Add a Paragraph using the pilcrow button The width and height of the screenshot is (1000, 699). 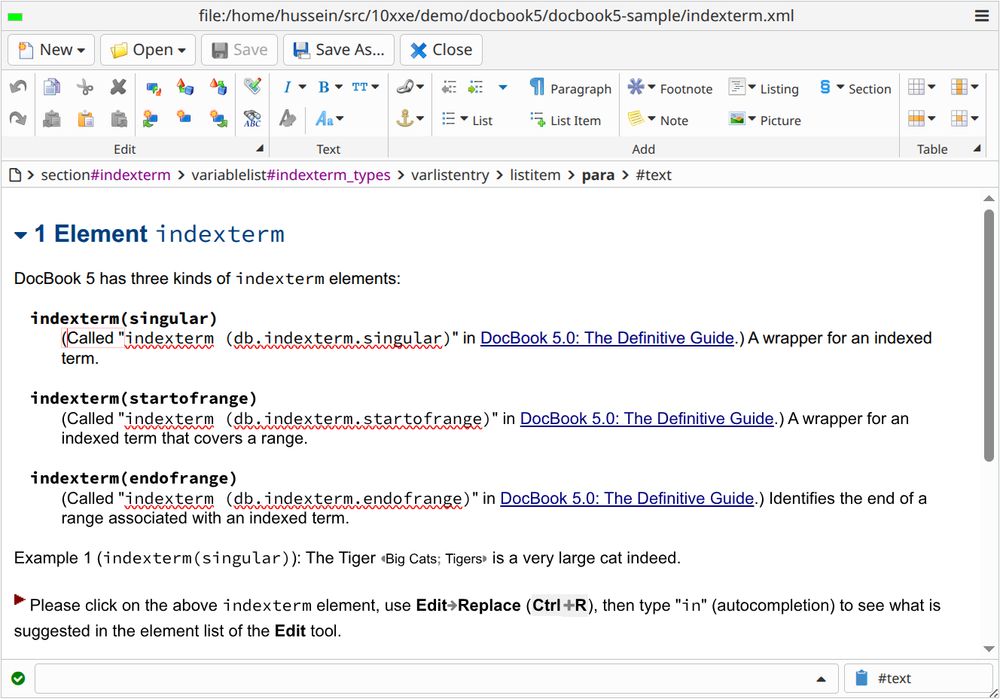click(x=570, y=88)
